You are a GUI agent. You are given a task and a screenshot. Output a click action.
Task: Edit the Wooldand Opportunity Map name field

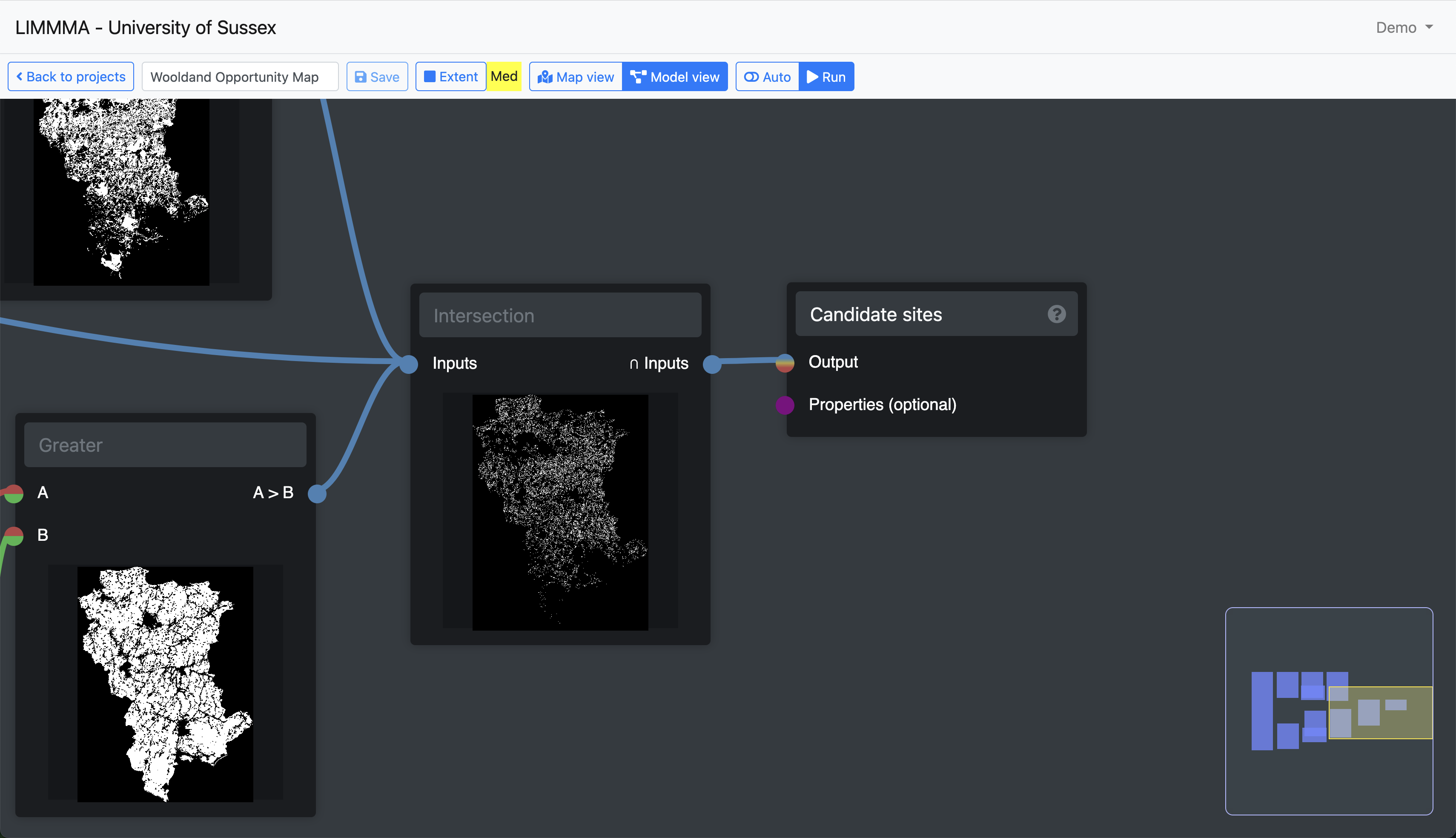[240, 77]
